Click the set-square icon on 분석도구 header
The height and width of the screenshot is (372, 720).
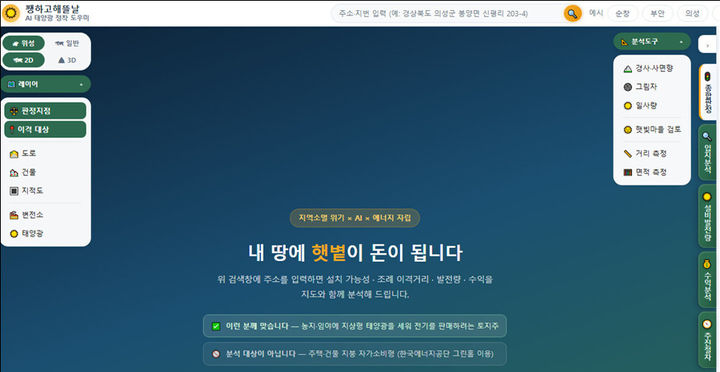click(x=624, y=42)
